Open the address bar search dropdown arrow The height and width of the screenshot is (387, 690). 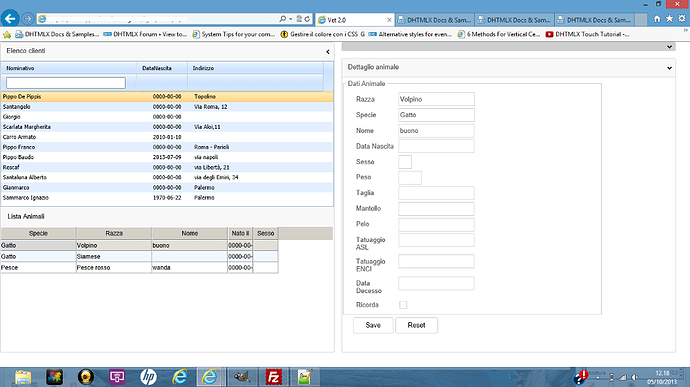pos(290,19)
